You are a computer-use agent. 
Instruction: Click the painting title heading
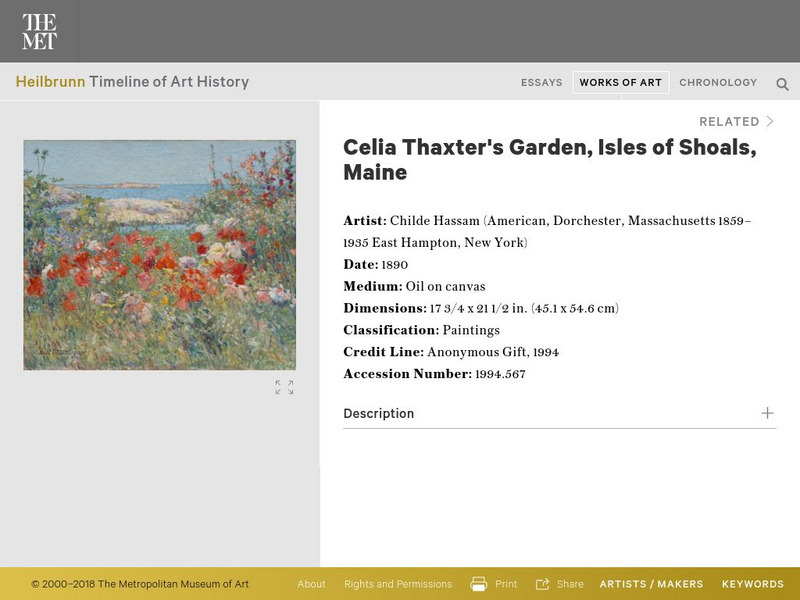point(549,160)
